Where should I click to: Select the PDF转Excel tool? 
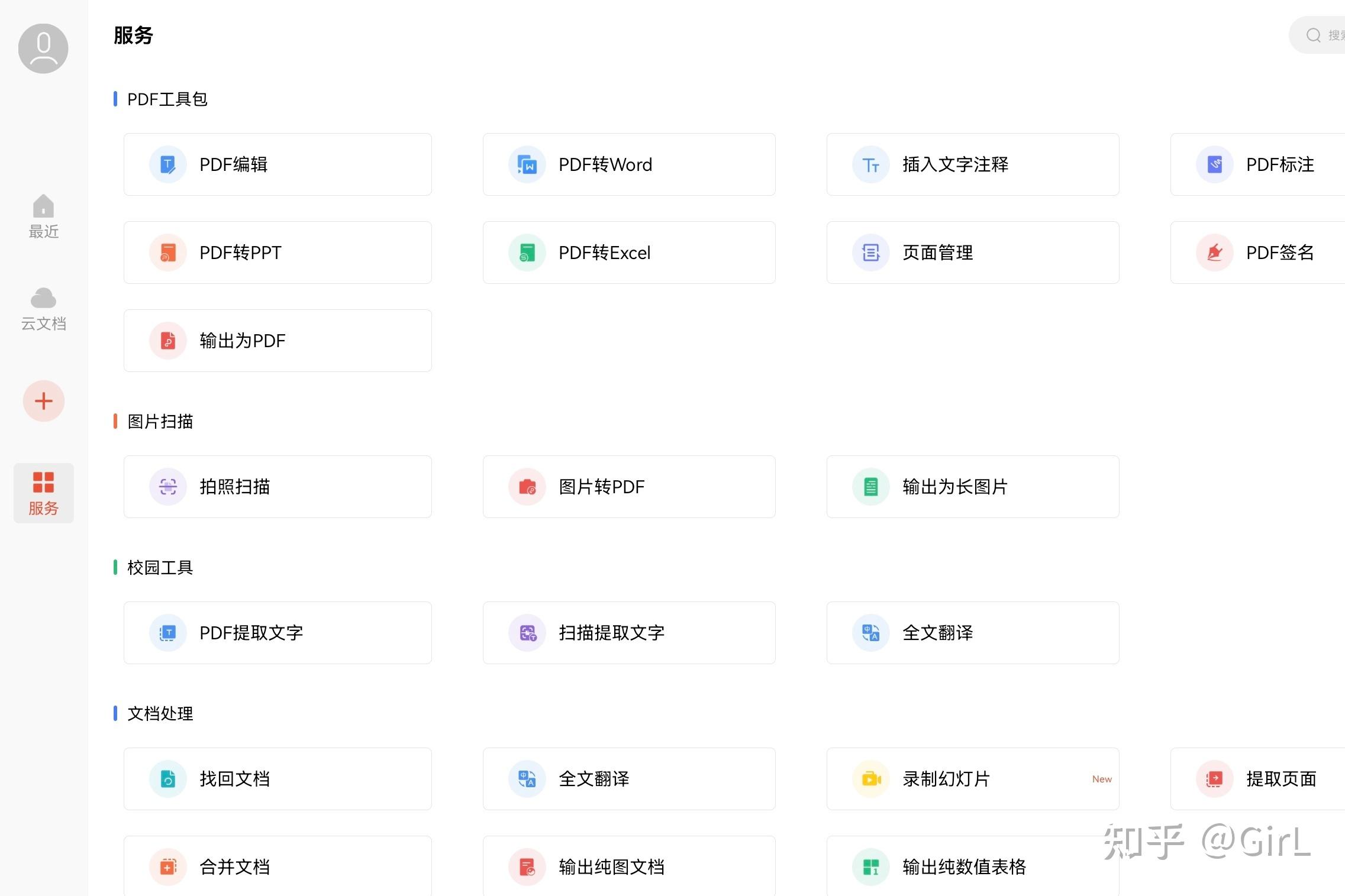(x=628, y=252)
